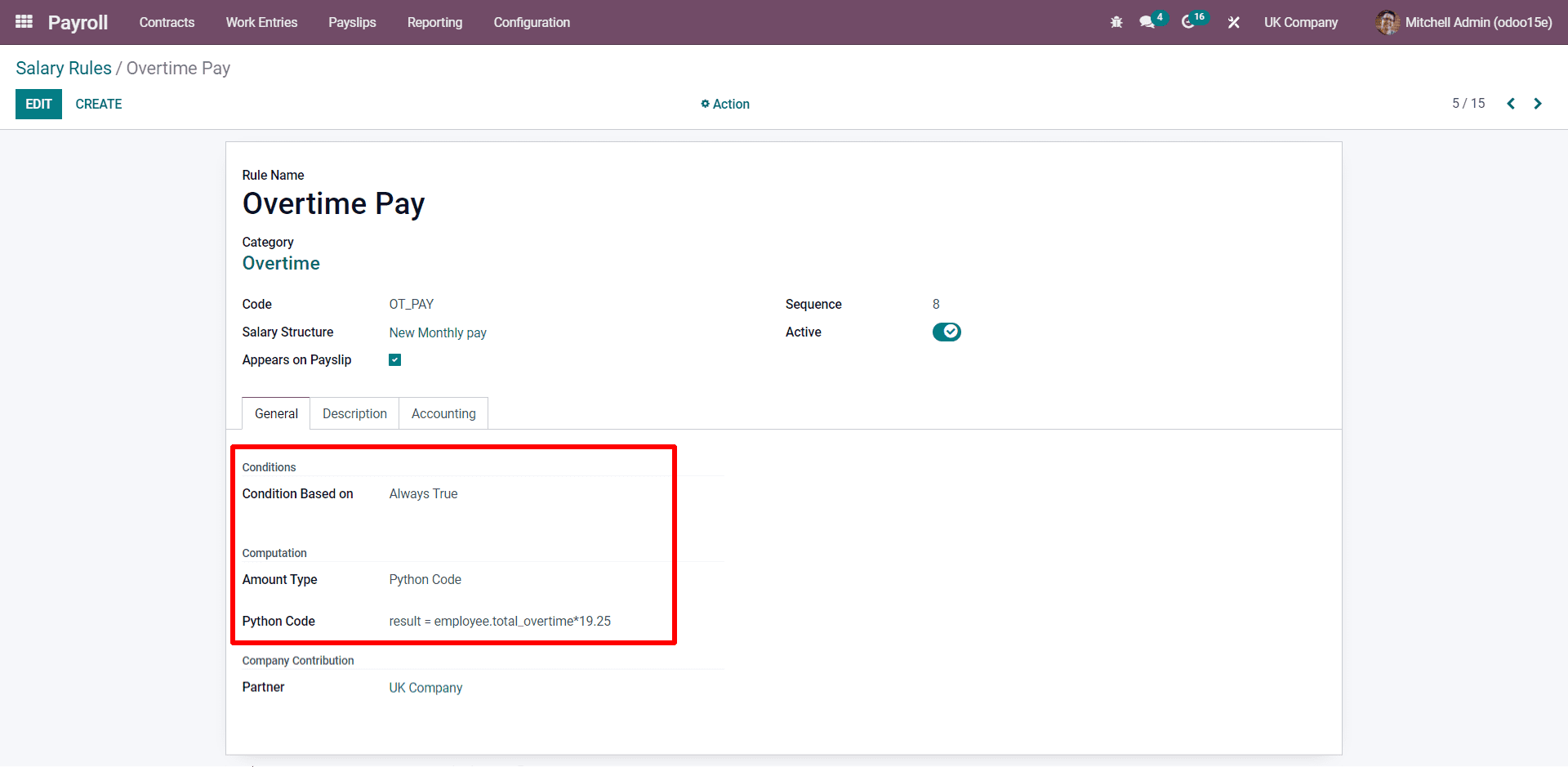The width and height of the screenshot is (1568, 767).
Task: Click the Sequence value 8
Action: 936,304
